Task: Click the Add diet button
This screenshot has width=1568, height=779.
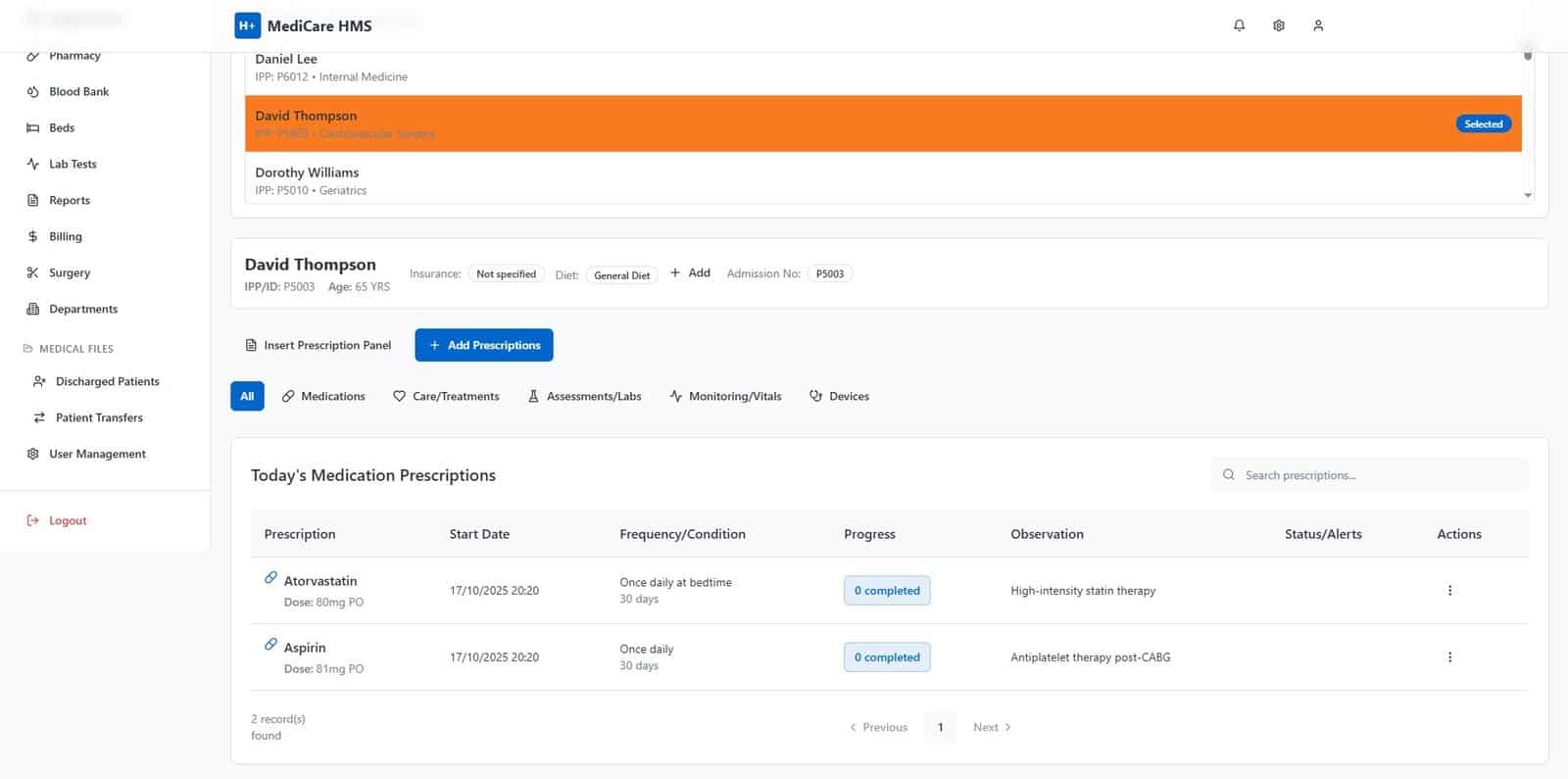Action: pyautogui.click(x=690, y=273)
